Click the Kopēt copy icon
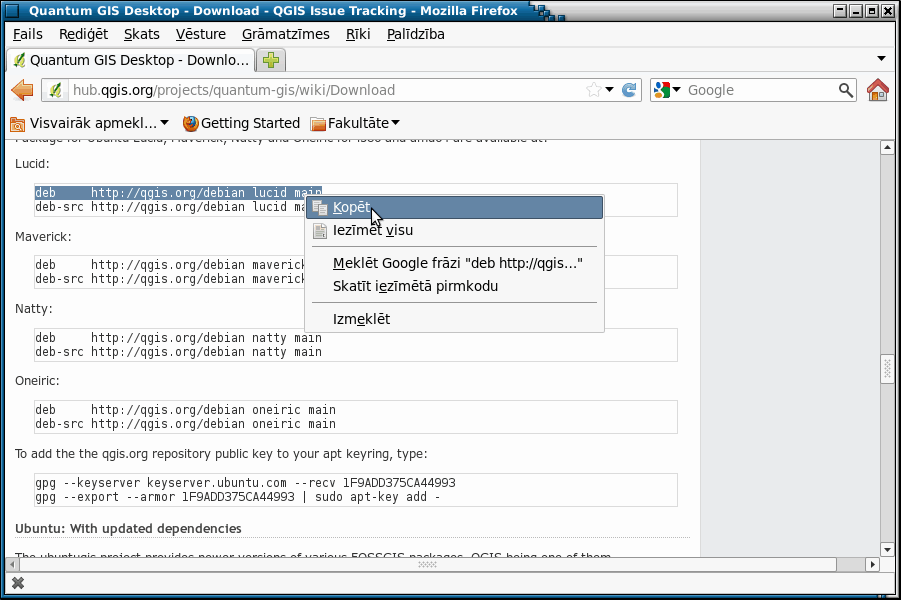This screenshot has width=901, height=600. (319, 207)
